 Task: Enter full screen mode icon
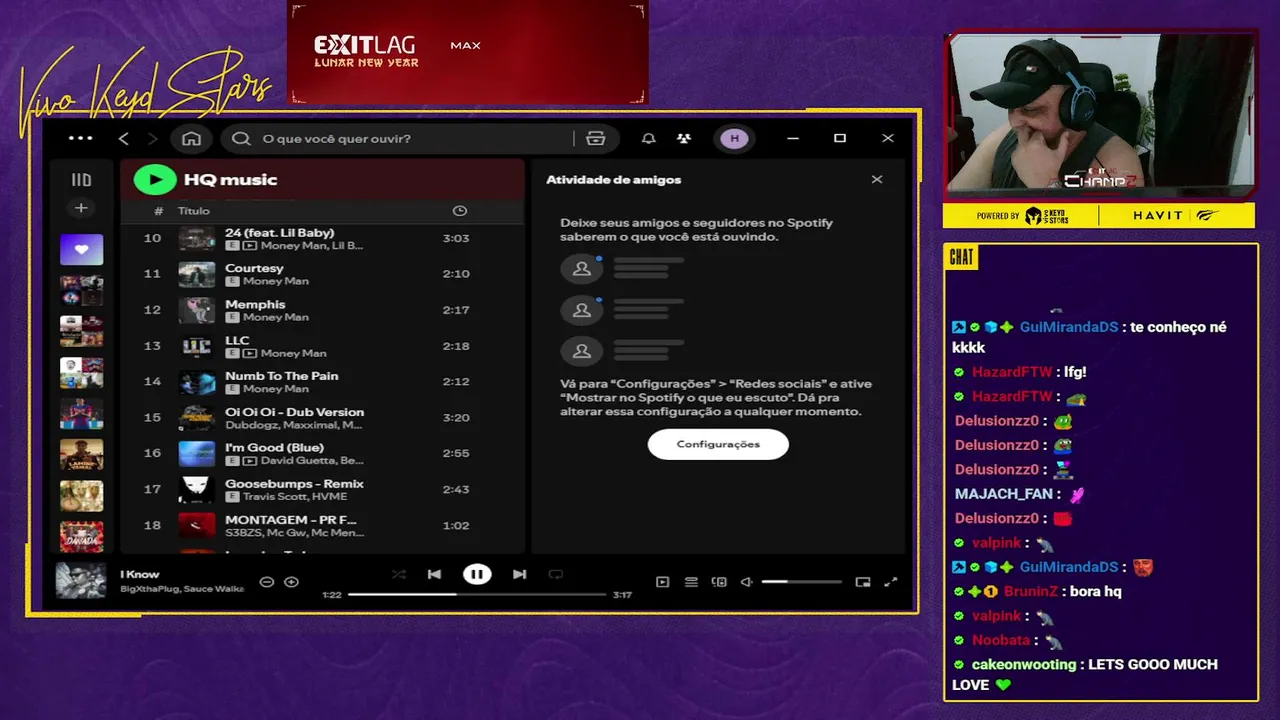(x=891, y=582)
